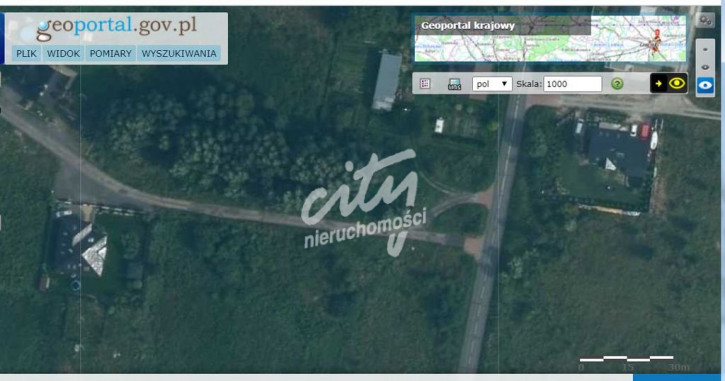Expand the pol language dropdown
725x381 pixels.
[492, 84]
